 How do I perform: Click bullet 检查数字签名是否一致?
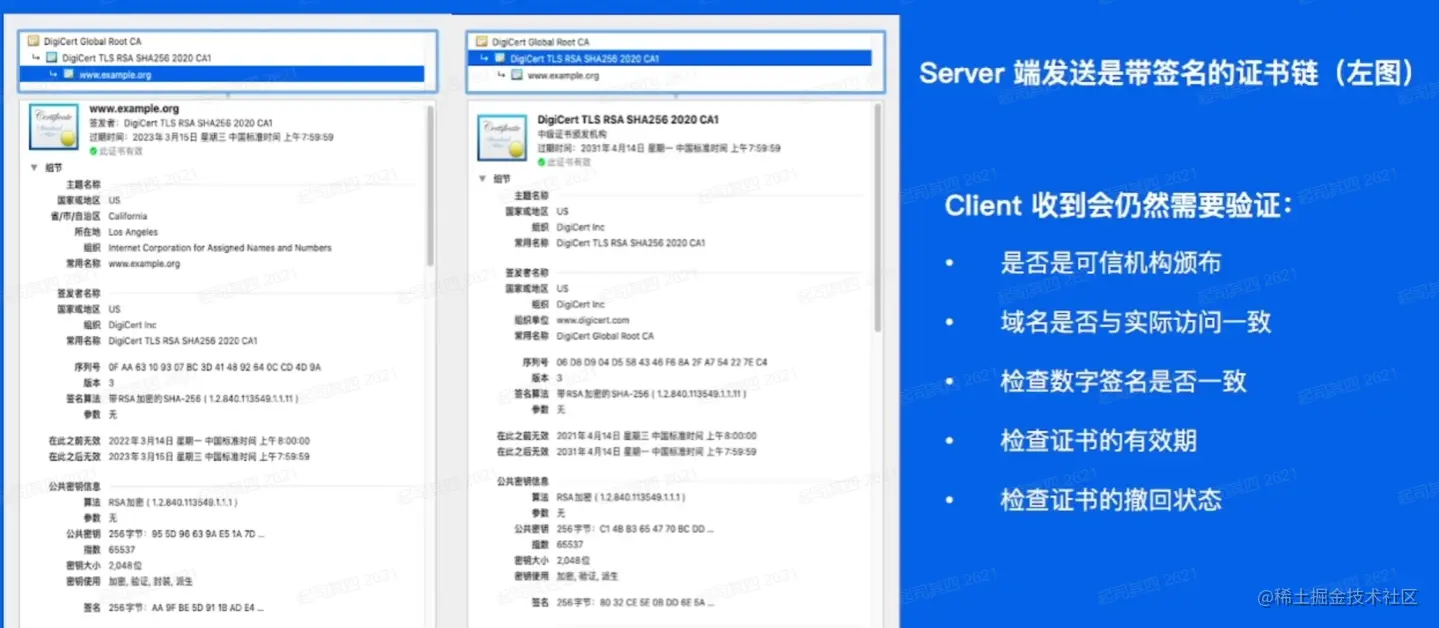1124,381
